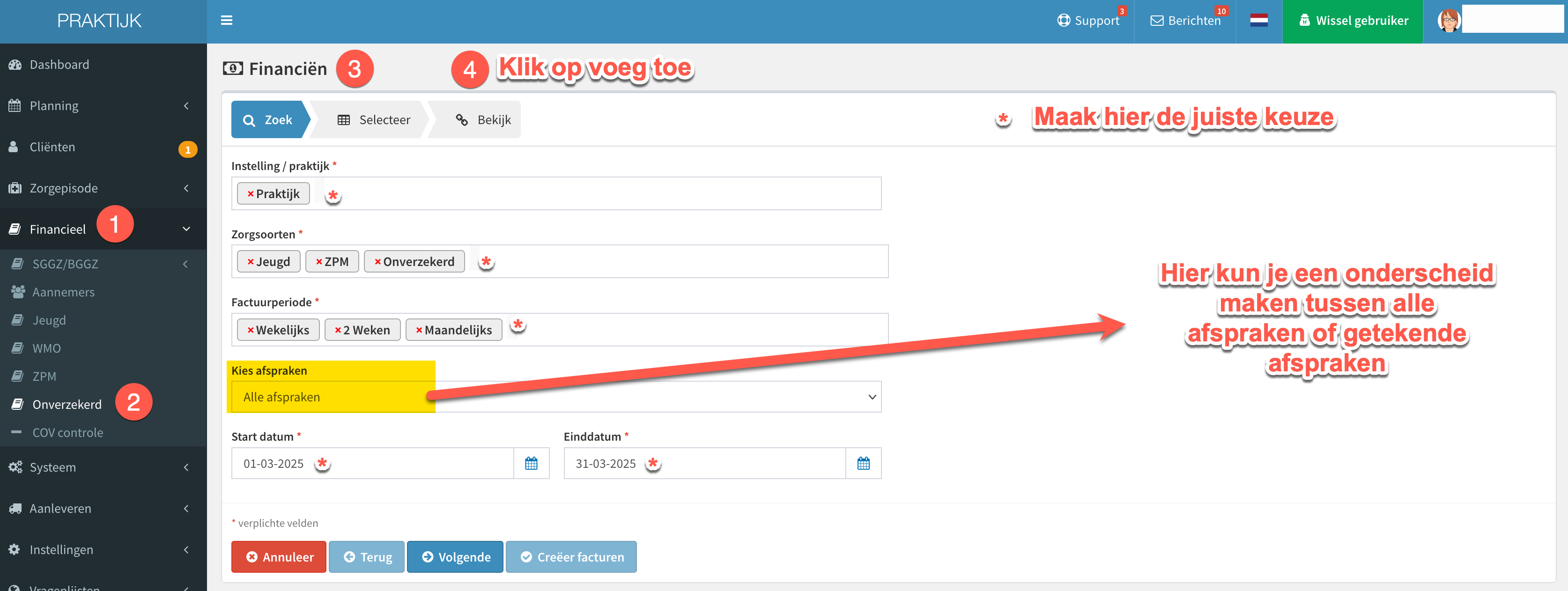
Task: Open COV controle in sidebar
Action: (104, 433)
